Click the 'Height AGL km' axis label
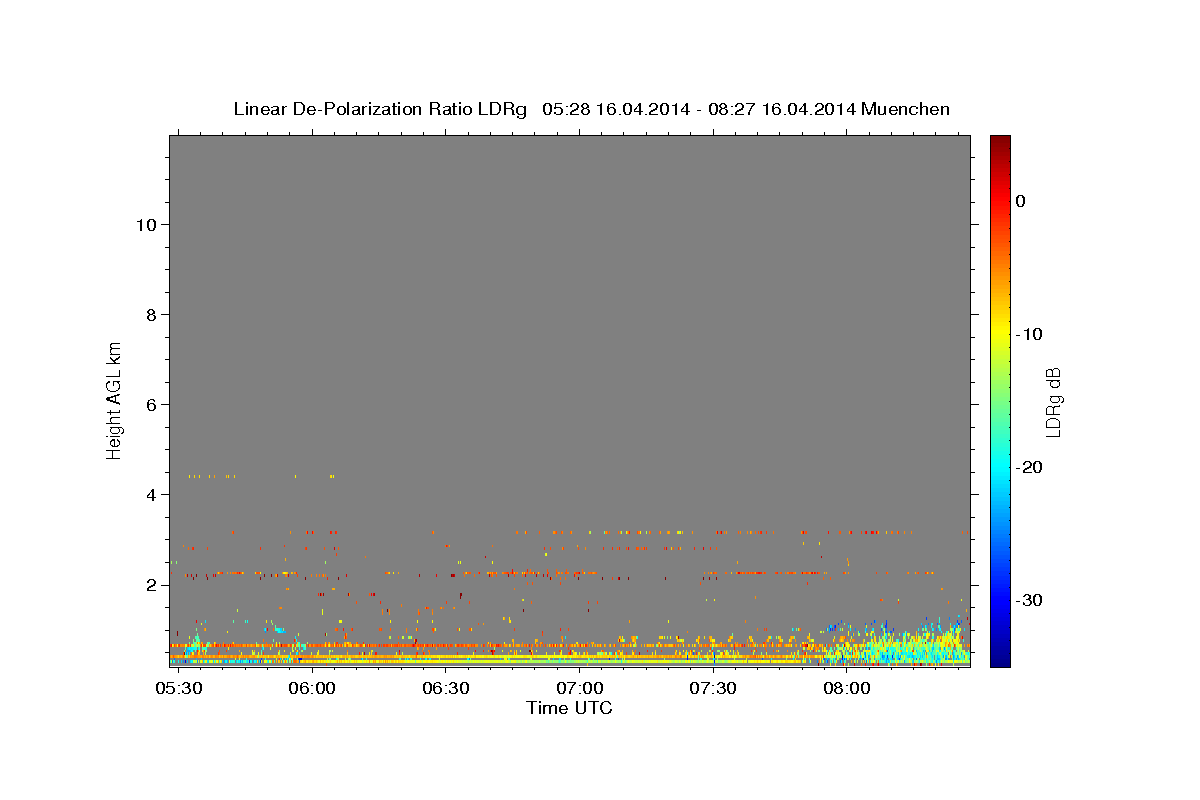 pyautogui.click(x=114, y=400)
